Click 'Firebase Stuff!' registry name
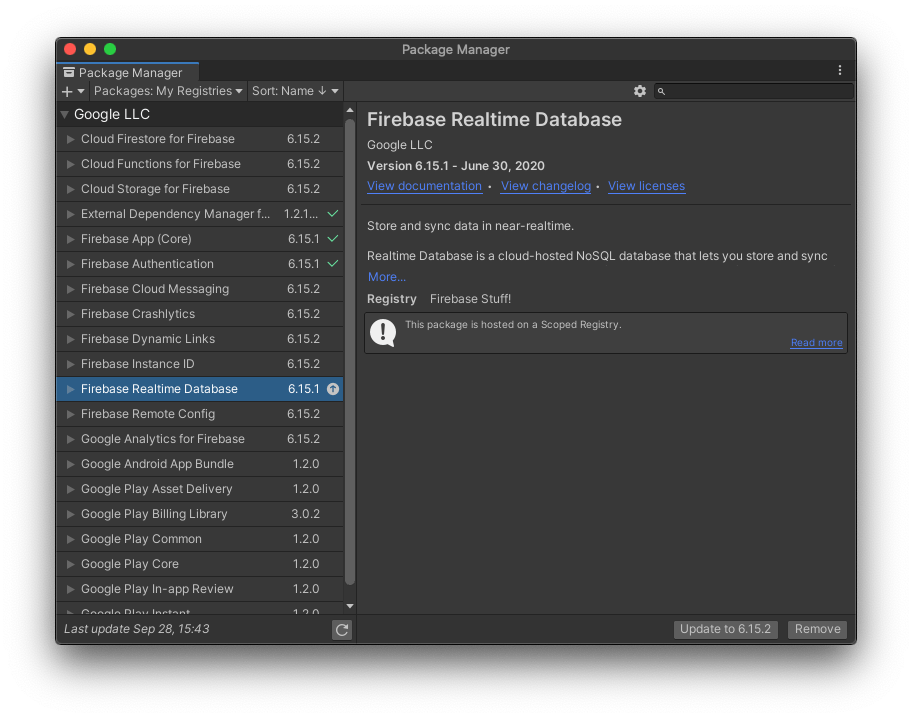This screenshot has height=718, width=912. tap(471, 299)
